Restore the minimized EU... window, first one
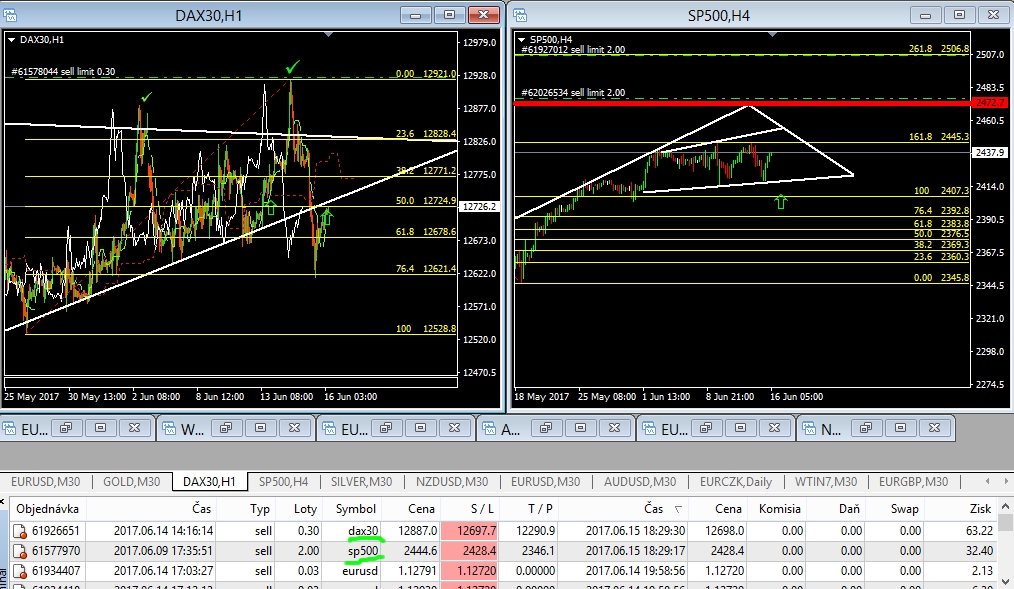Viewport: 1014px width, 589px height. point(66,427)
